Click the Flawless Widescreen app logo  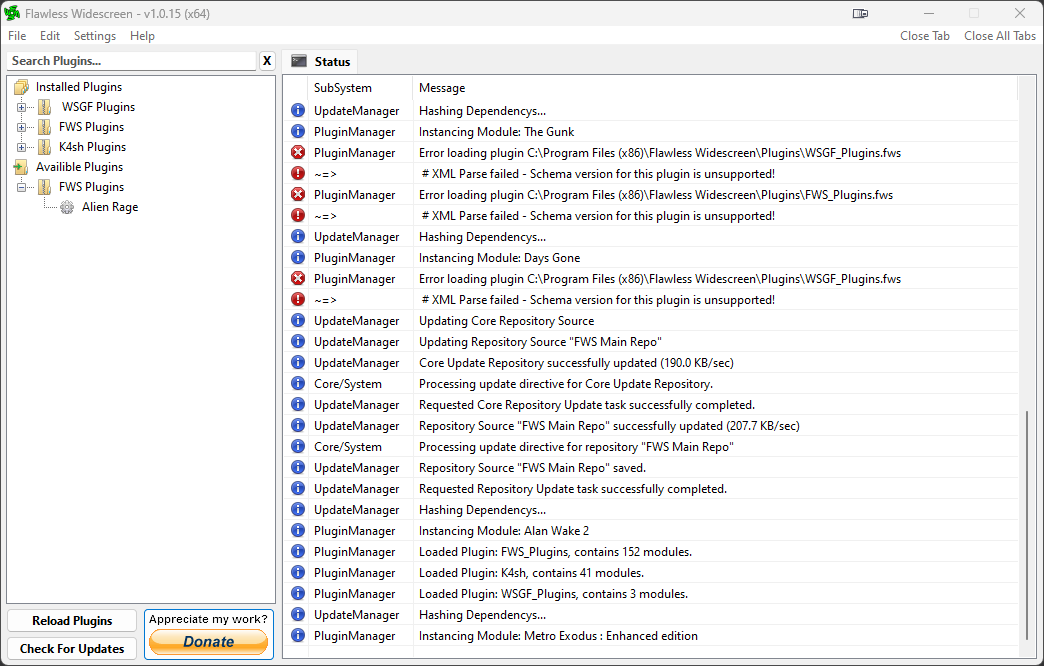tap(13, 13)
